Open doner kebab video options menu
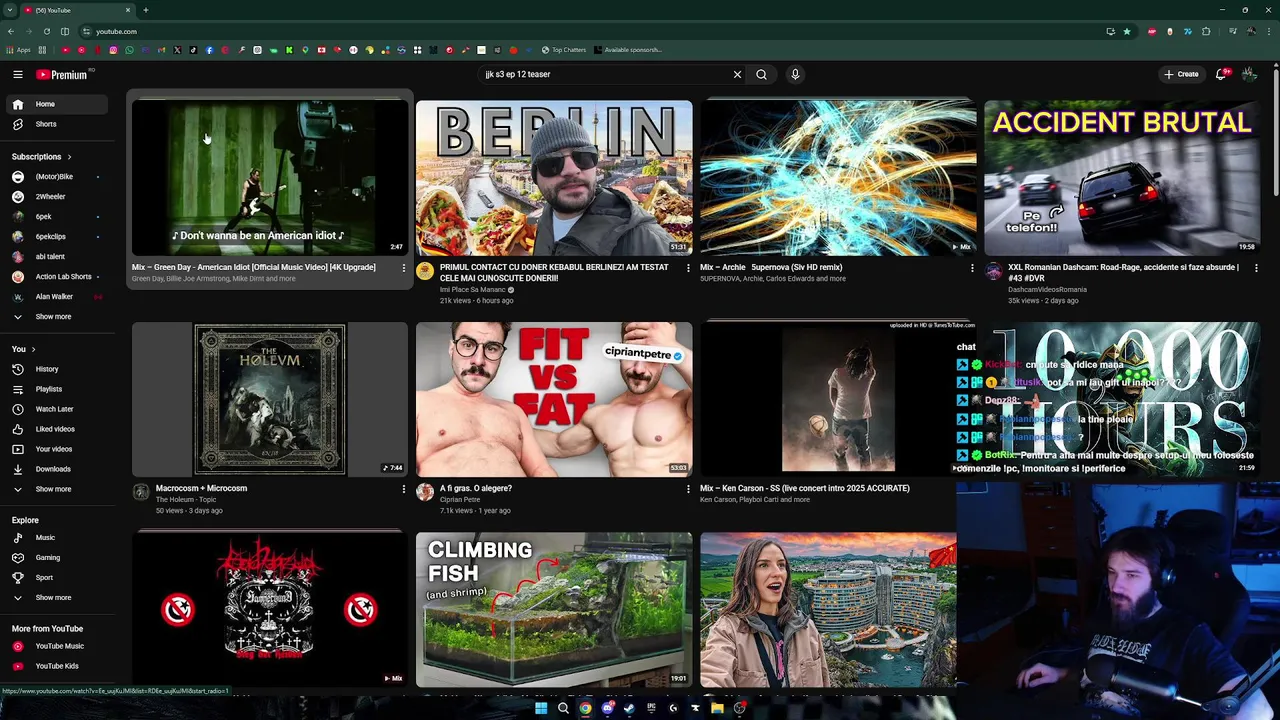Viewport: 1280px width, 720px height. (x=688, y=268)
